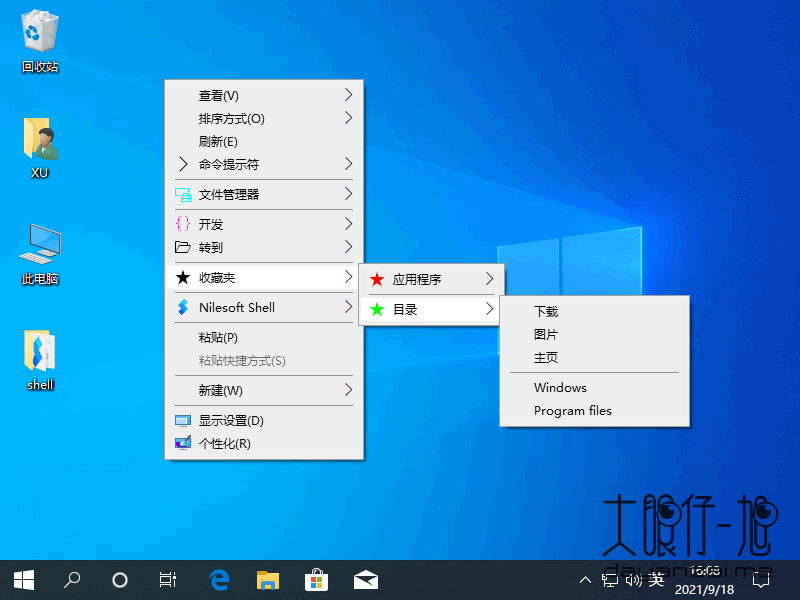Click the pink braces Develop (开发) icon
This screenshot has height=600, width=800.
coord(183,224)
